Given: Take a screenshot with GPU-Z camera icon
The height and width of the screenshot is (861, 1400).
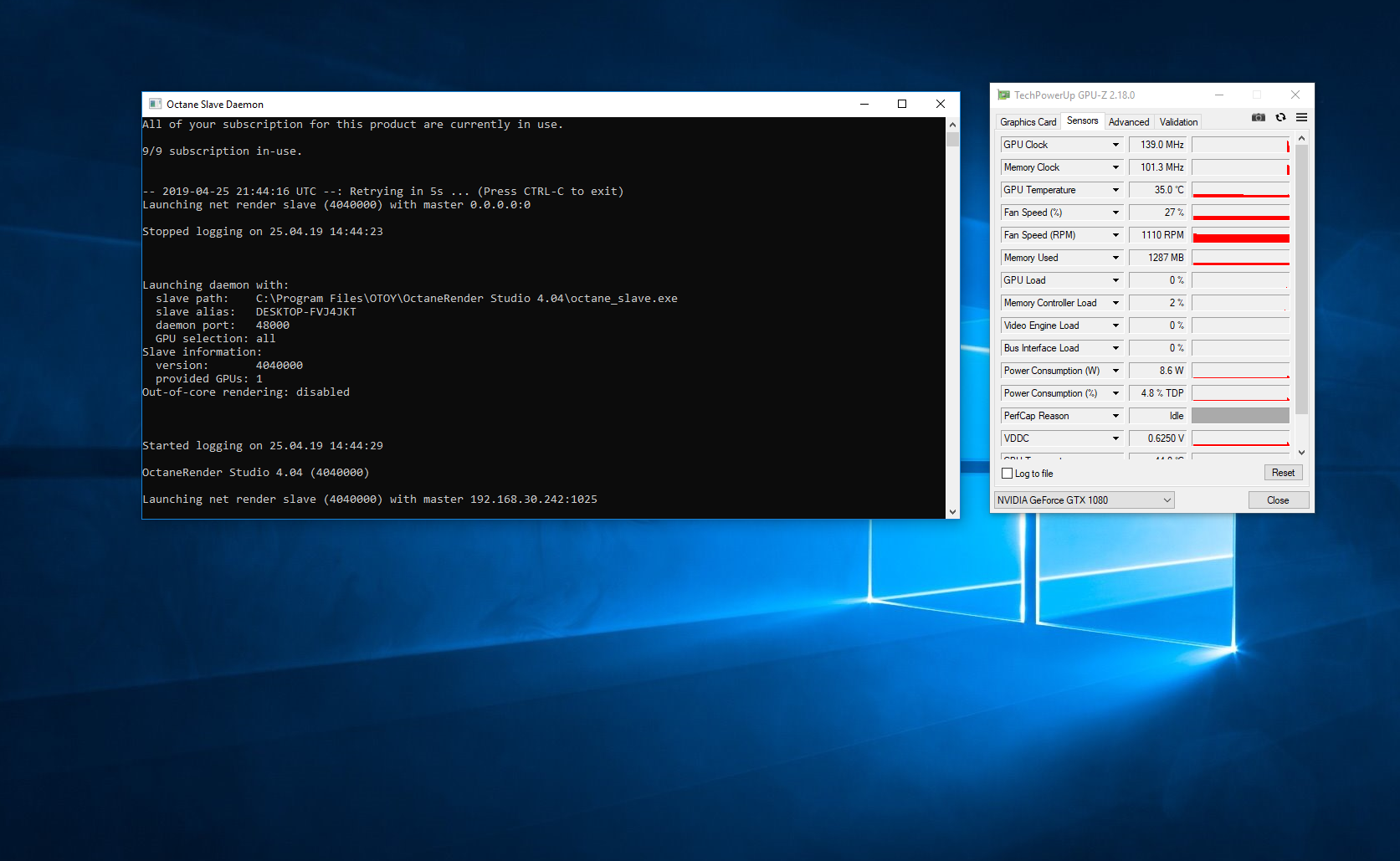Looking at the screenshot, I should pyautogui.click(x=1258, y=117).
